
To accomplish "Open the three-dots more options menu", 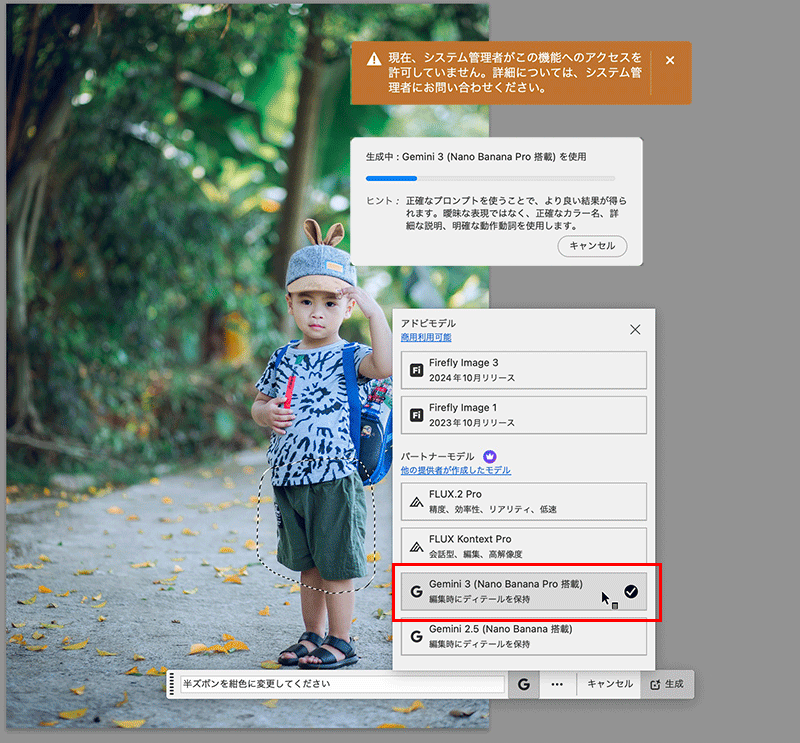I will pos(557,685).
